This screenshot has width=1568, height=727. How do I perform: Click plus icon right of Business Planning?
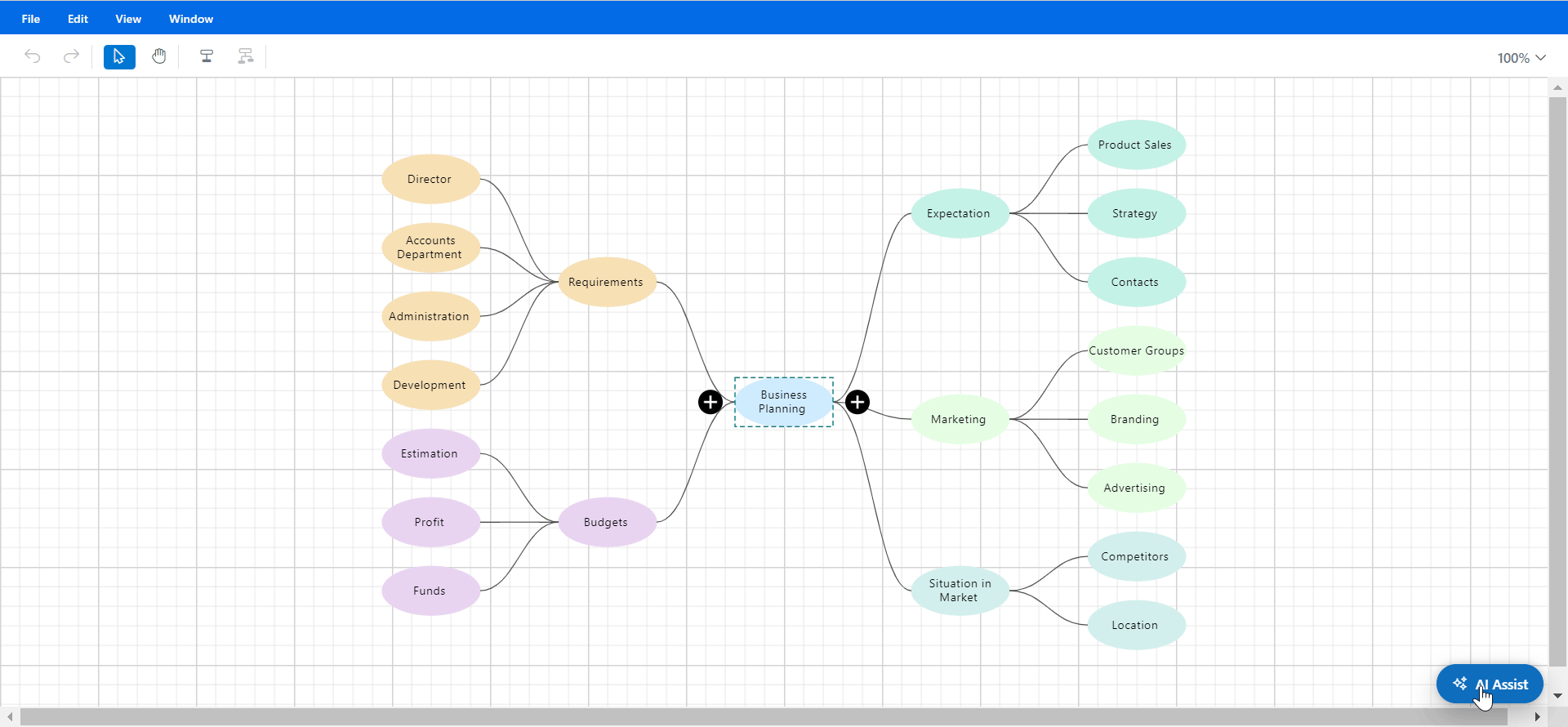point(857,402)
